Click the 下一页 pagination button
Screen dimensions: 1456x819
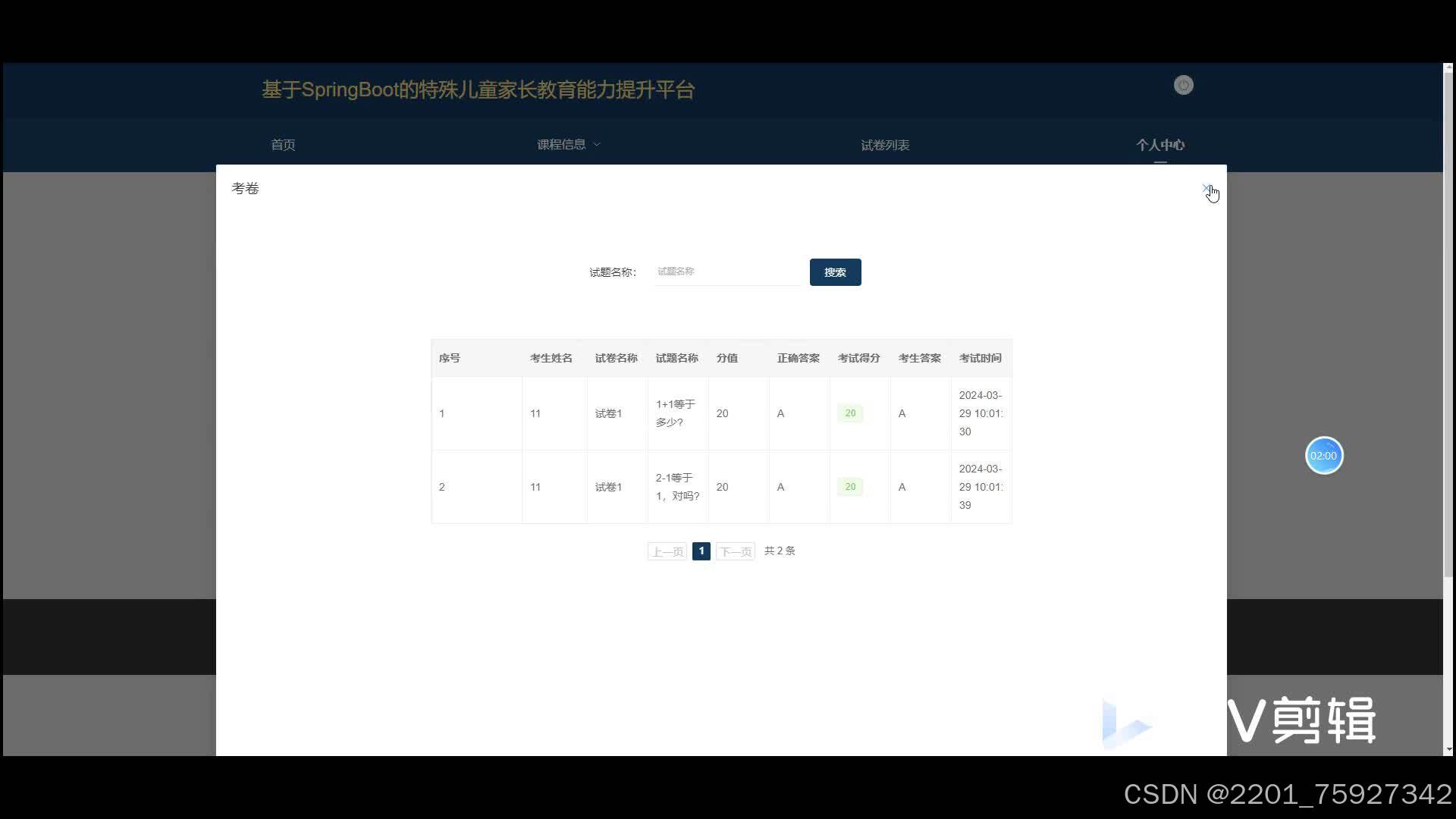click(735, 551)
